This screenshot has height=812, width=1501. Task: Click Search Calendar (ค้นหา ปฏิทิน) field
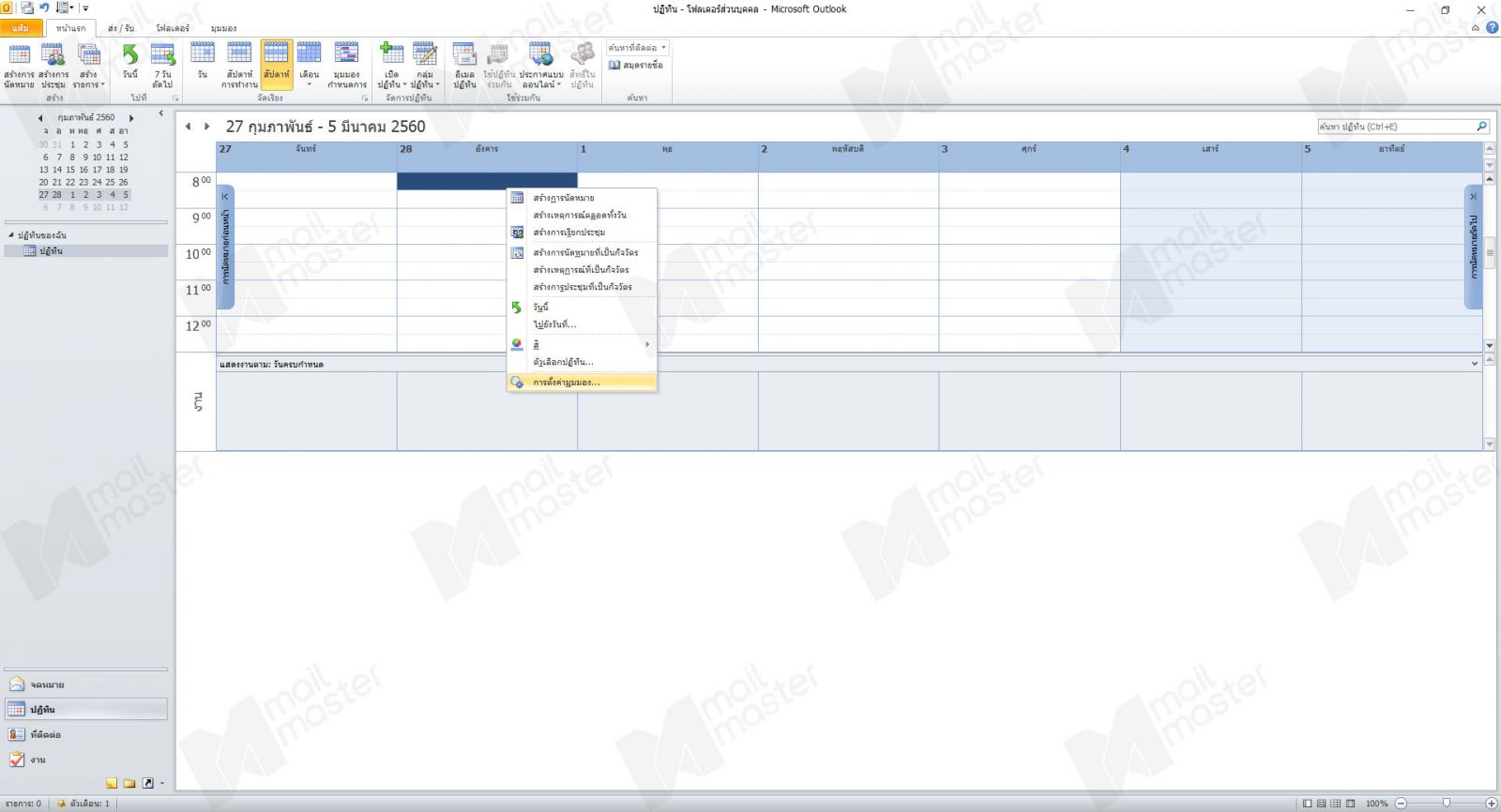coord(1396,126)
